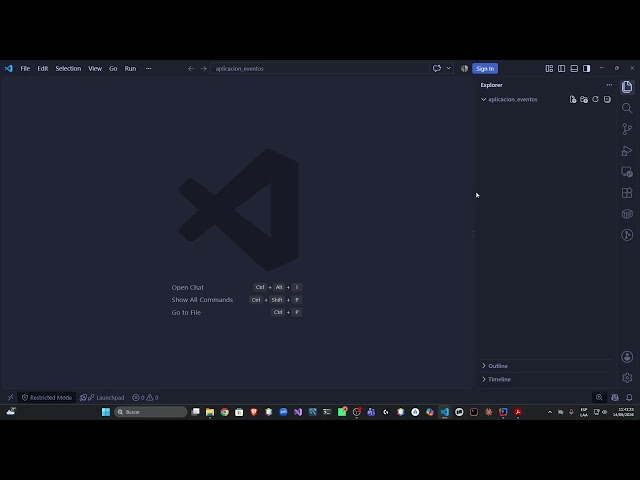The height and width of the screenshot is (480, 640).
Task: Open the File menu
Action: click(25, 69)
